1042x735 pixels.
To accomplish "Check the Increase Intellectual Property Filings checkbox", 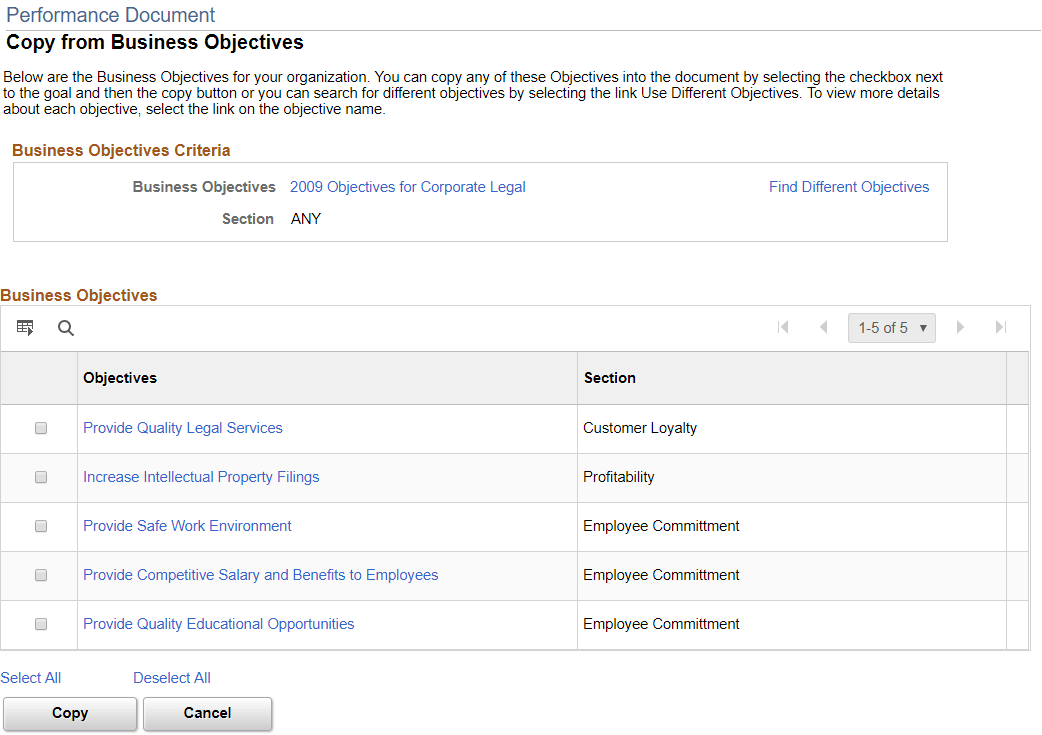I will (x=40, y=477).
